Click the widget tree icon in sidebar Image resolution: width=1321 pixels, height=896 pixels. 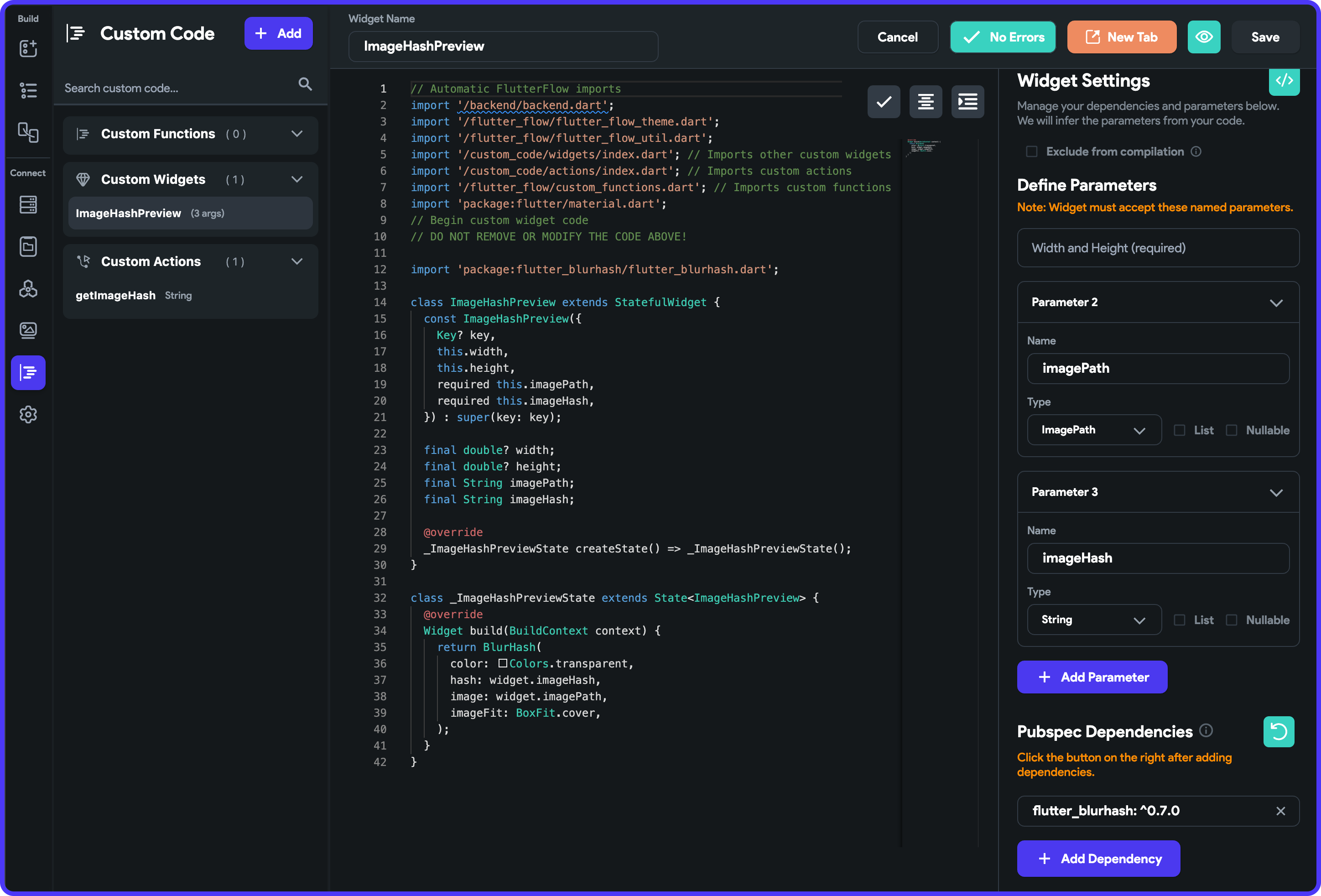click(x=28, y=90)
